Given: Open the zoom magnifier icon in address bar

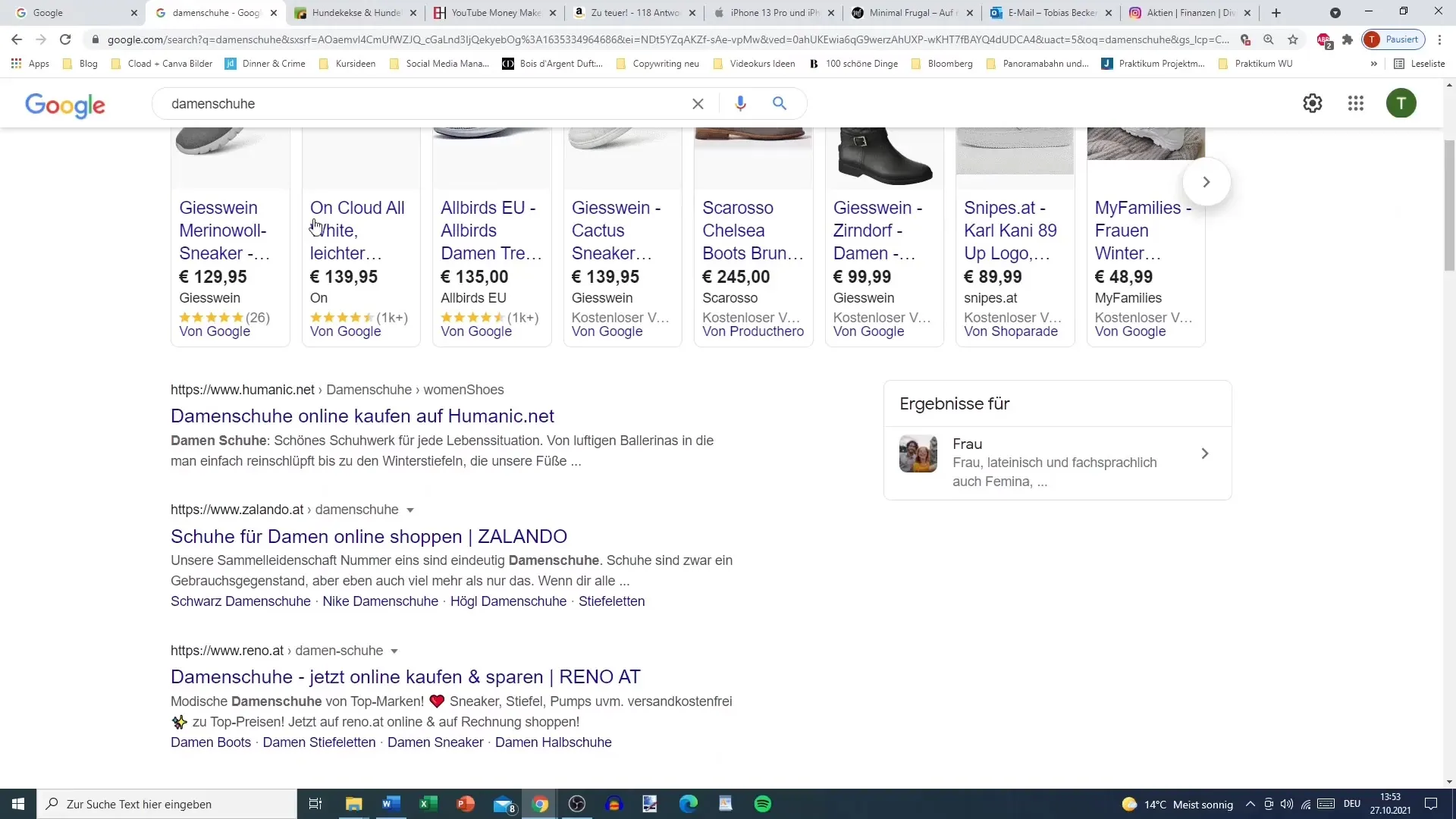Looking at the screenshot, I should pyautogui.click(x=1269, y=39).
